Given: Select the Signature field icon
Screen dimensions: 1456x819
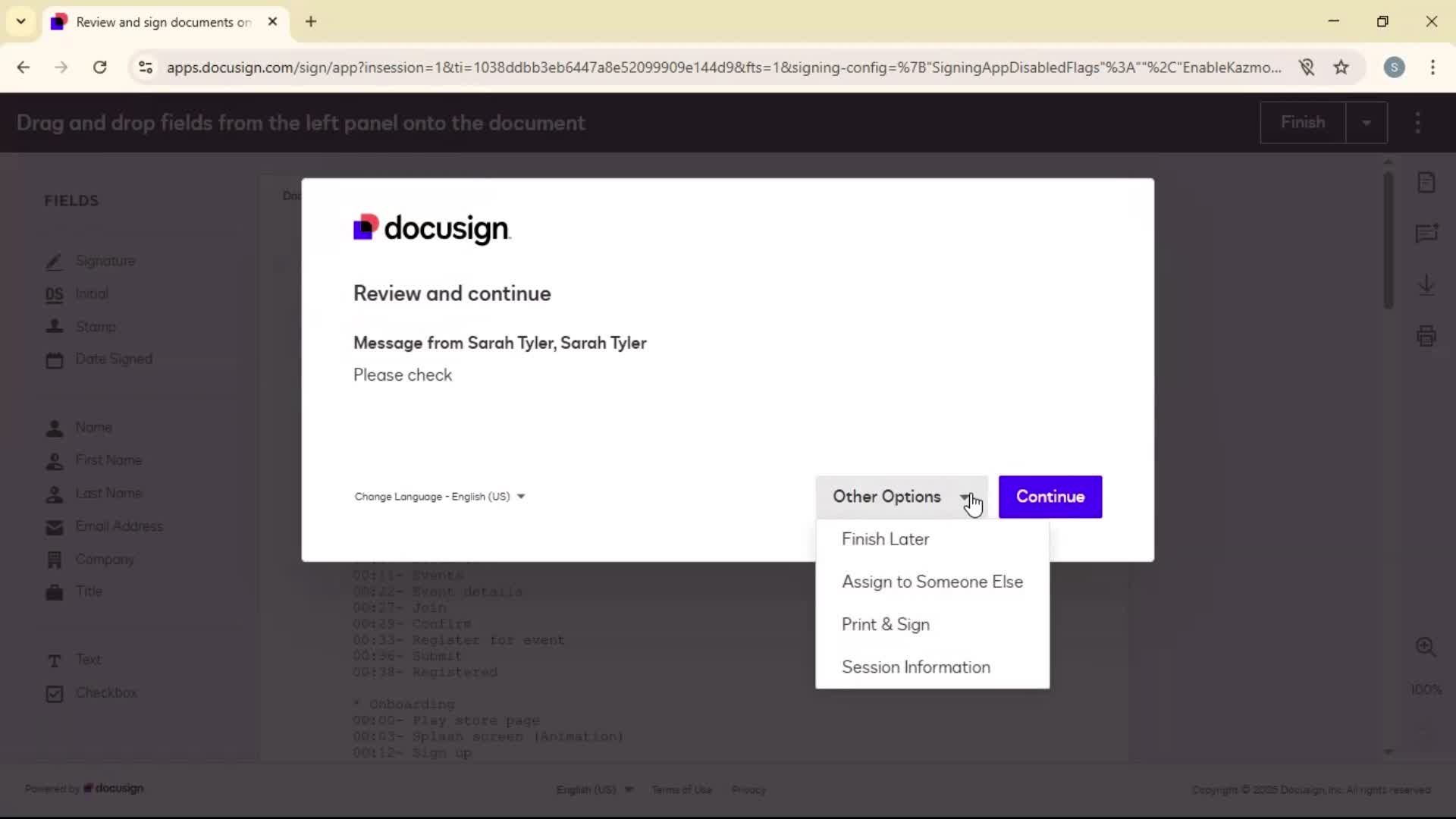Looking at the screenshot, I should (x=54, y=262).
